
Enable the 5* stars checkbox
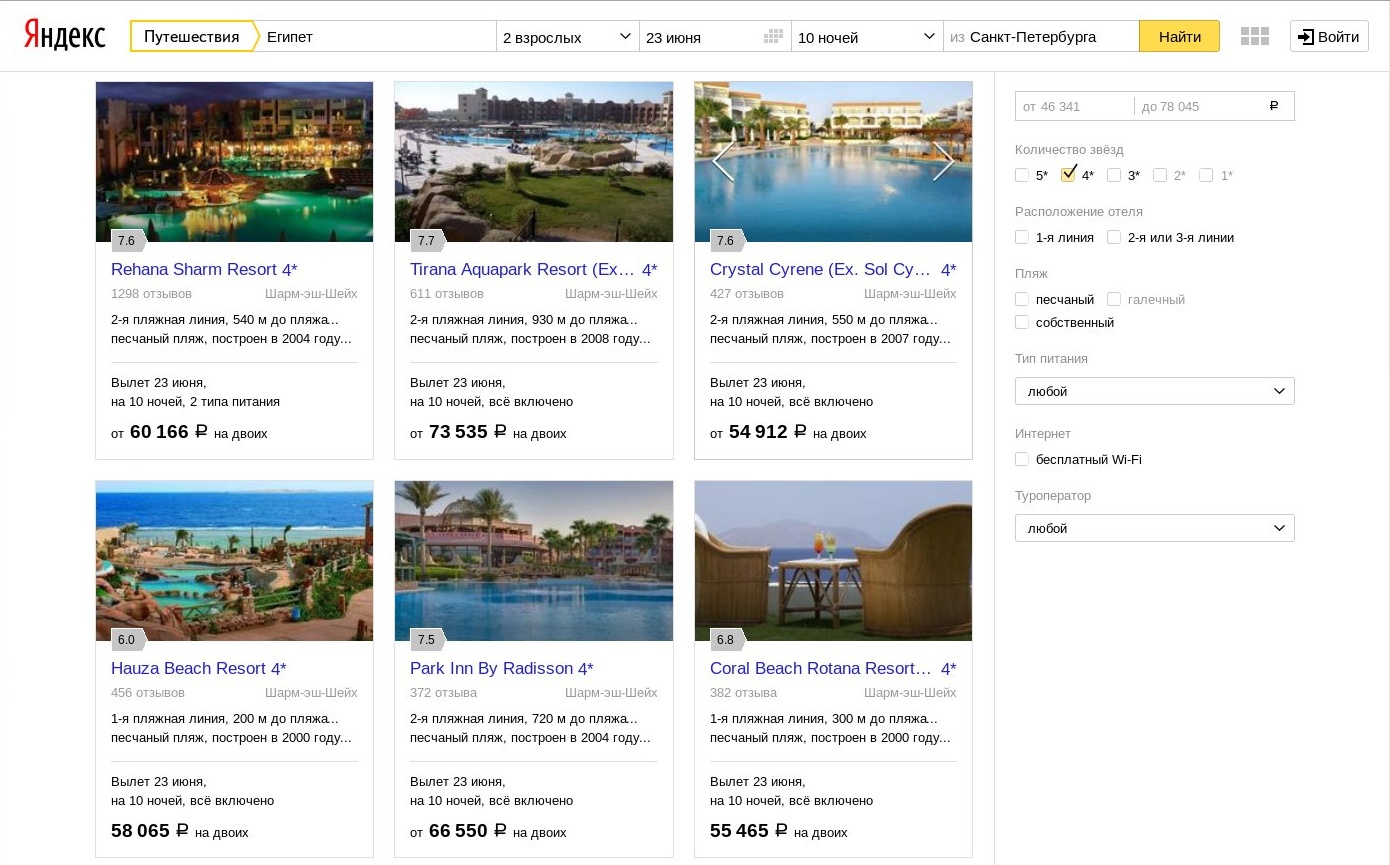click(1021, 175)
